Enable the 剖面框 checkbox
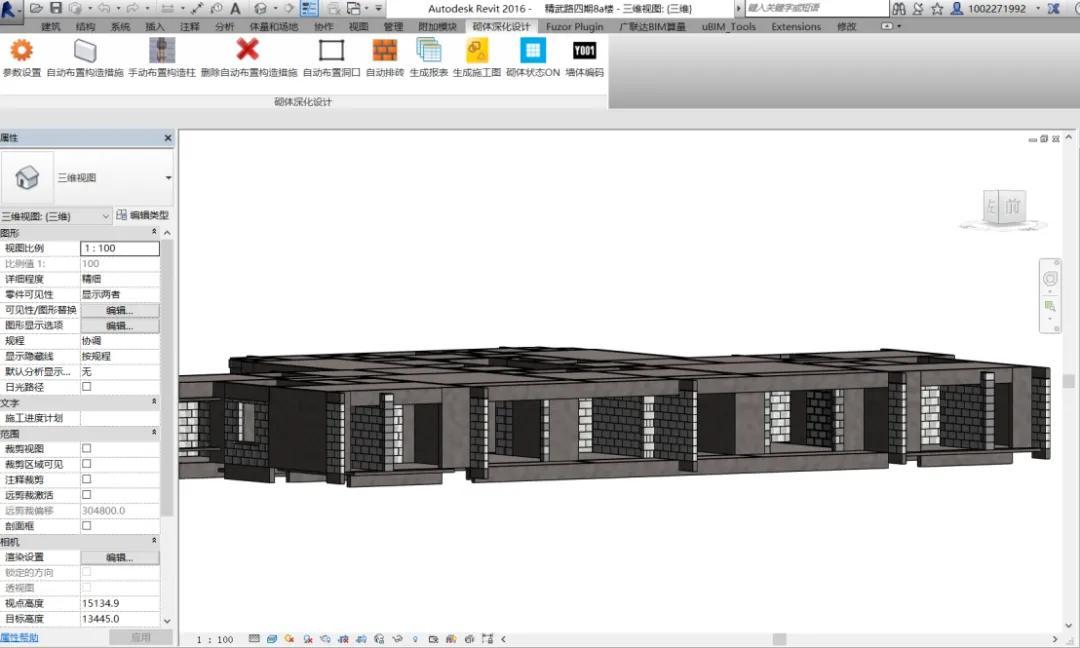Screen dimensions: 1080x648 pyautogui.click(x=87, y=525)
